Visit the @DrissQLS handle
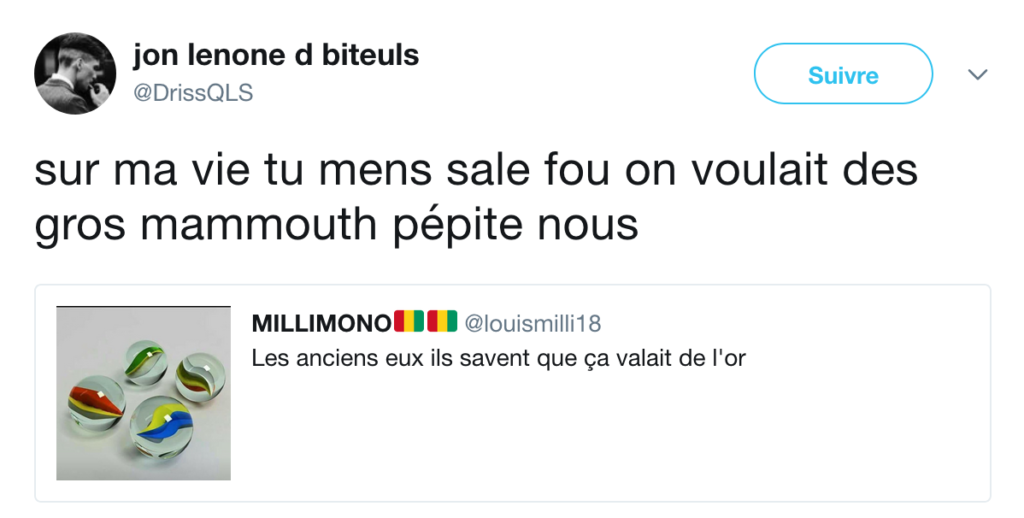This screenshot has width=1024, height=518. click(193, 93)
